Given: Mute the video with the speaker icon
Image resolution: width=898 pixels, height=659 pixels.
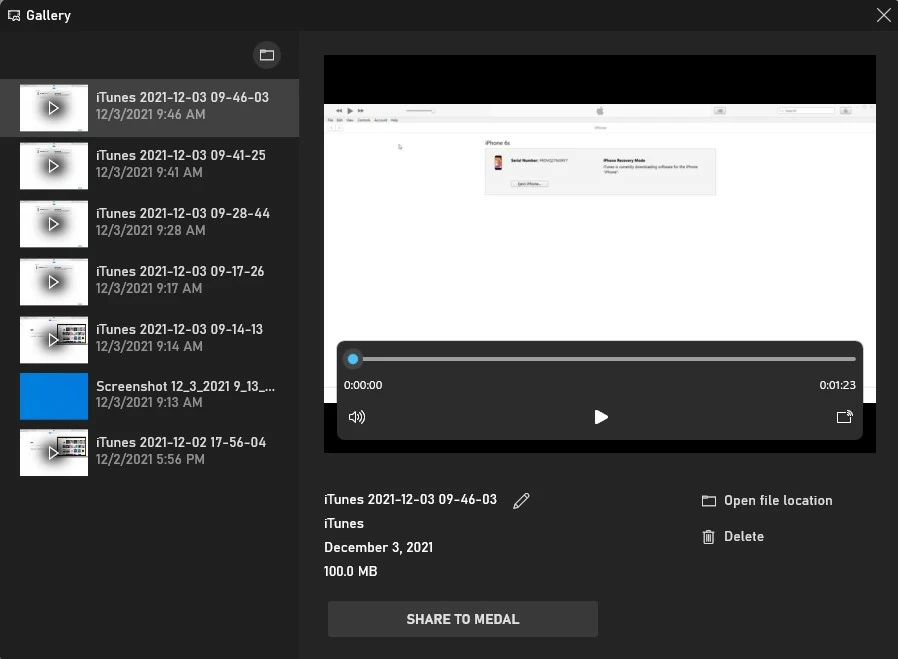Looking at the screenshot, I should click(x=357, y=417).
